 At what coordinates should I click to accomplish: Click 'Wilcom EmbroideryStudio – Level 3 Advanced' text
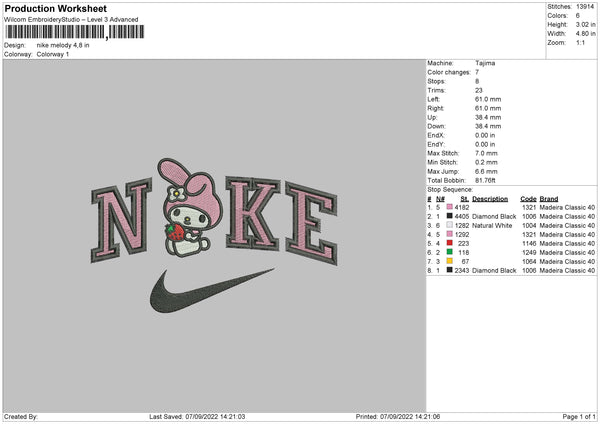[x=71, y=20]
